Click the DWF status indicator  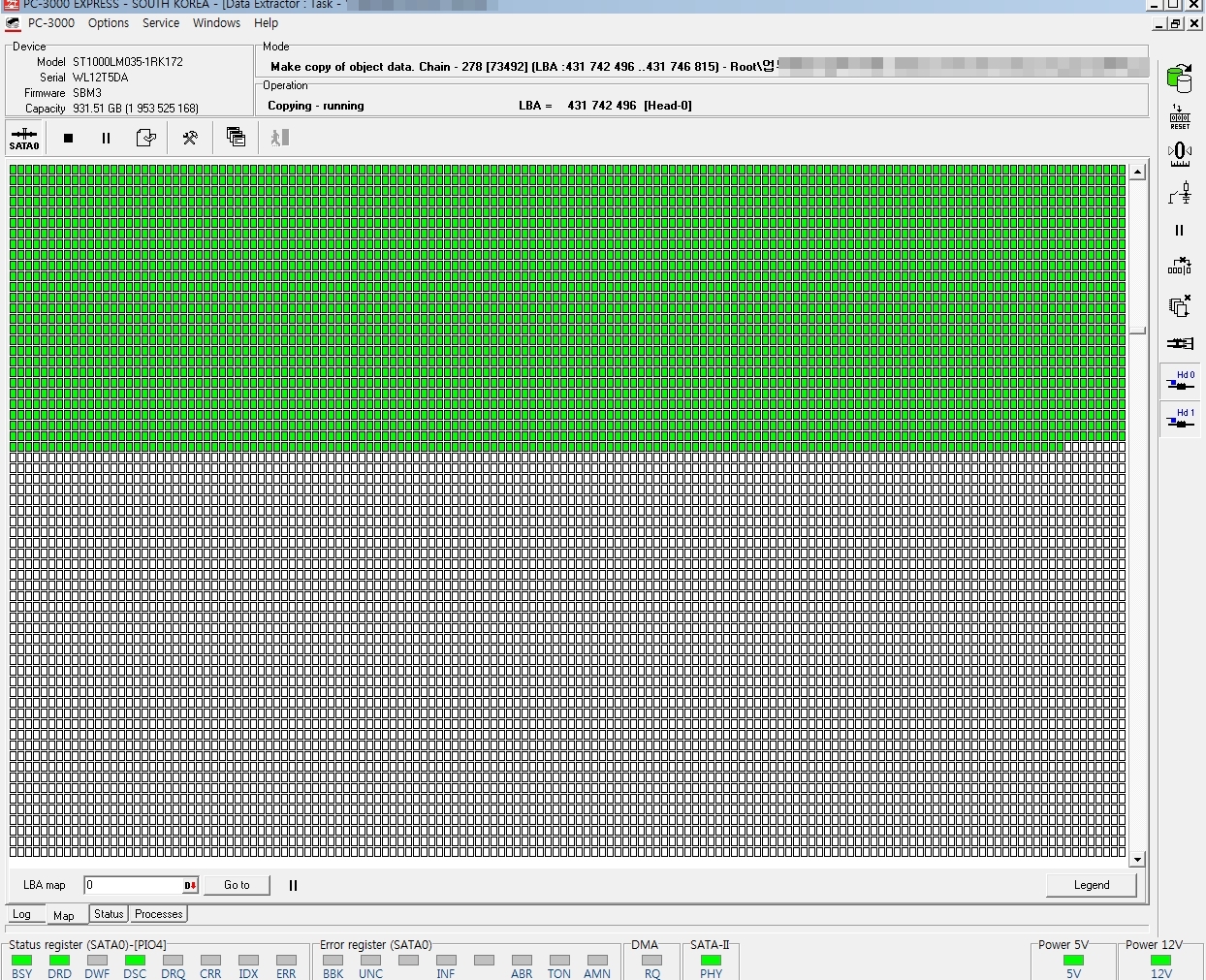click(97, 961)
